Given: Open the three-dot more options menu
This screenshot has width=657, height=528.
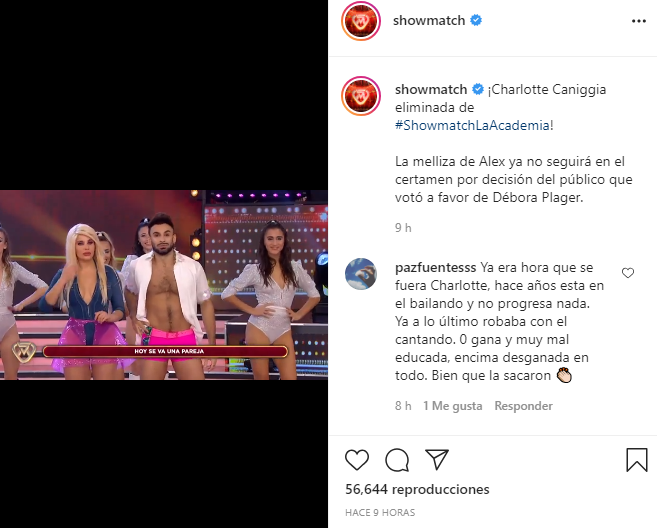Looking at the screenshot, I should coord(639,21).
